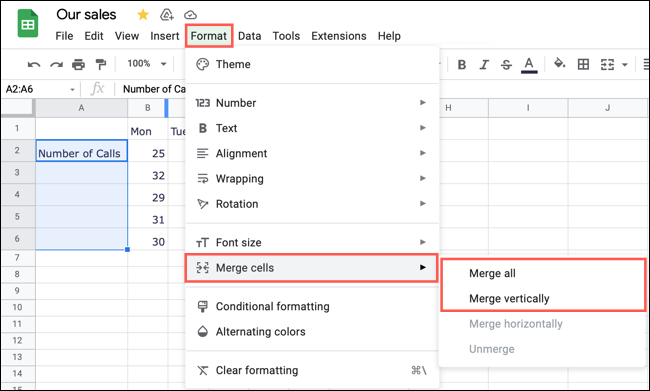Expand the Alignment submenu
This screenshot has height=391, width=650.
point(312,153)
